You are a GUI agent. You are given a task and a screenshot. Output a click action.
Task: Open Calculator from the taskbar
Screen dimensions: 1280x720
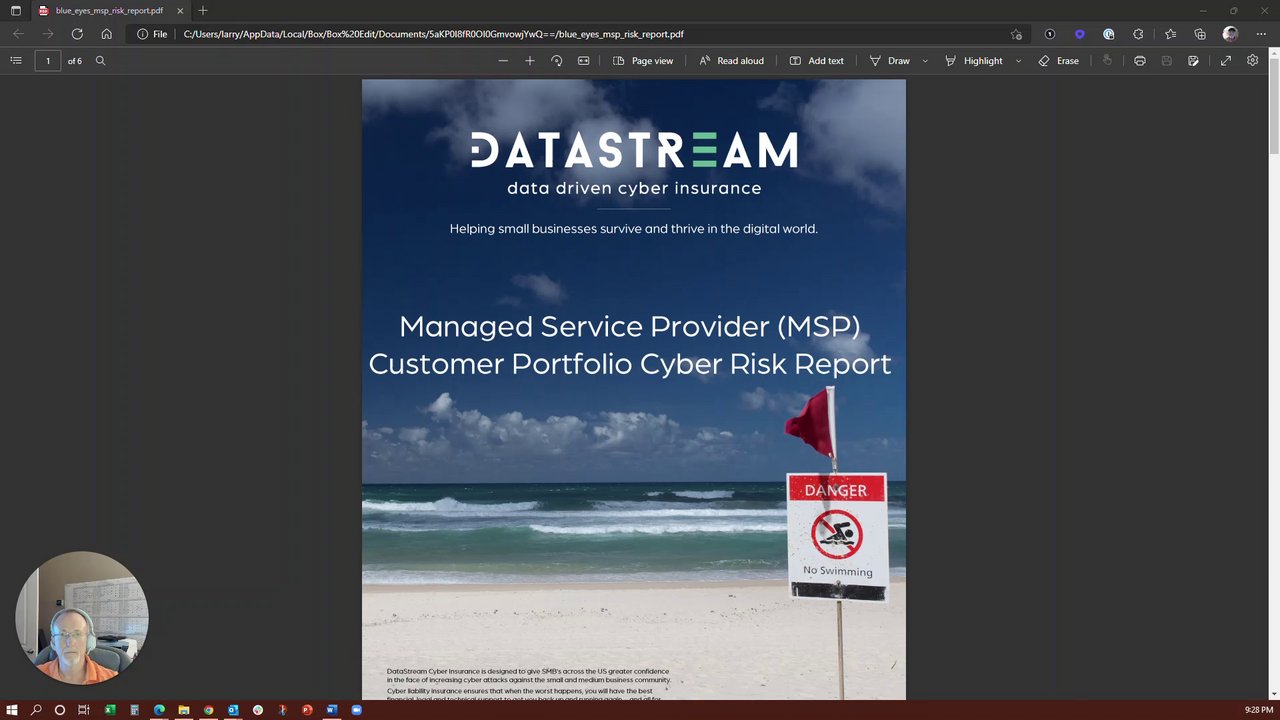[134, 710]
